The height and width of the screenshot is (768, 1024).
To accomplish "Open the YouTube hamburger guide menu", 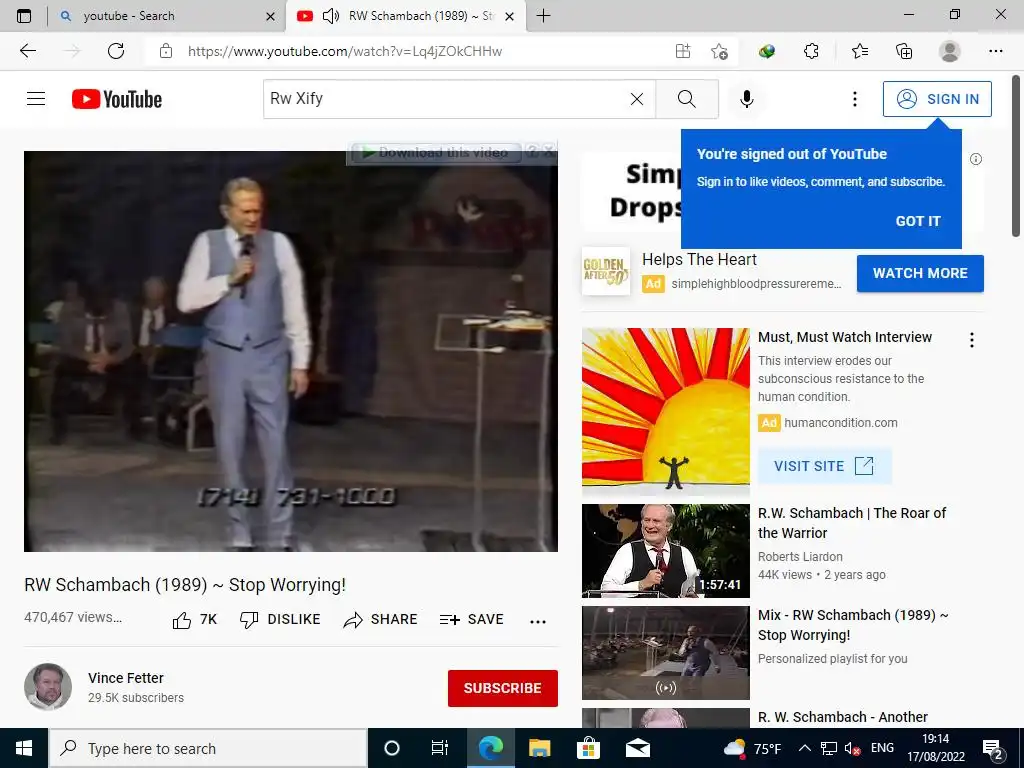I will [x=36, y=99].
